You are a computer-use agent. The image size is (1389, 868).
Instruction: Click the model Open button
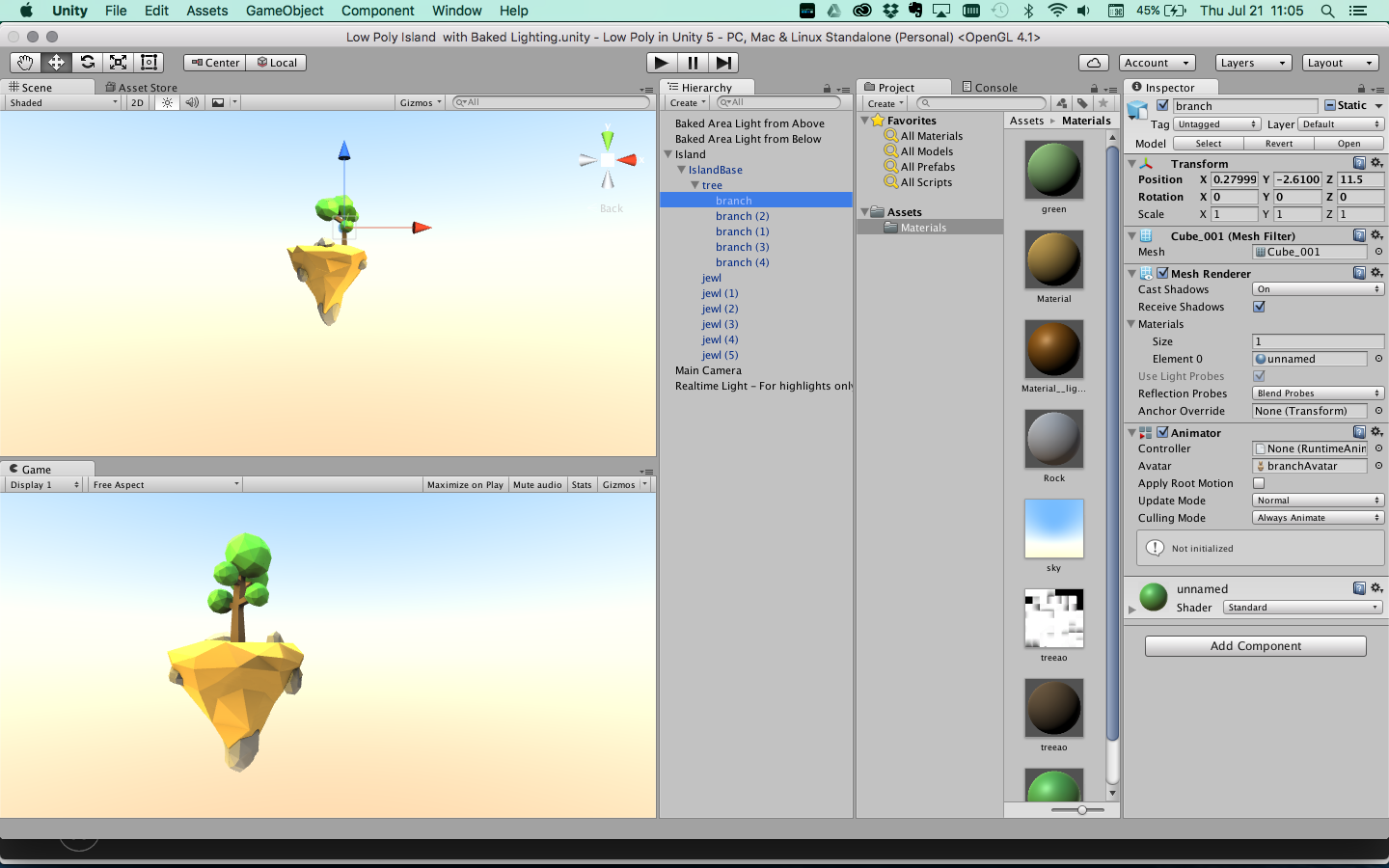click(1348, 144)
